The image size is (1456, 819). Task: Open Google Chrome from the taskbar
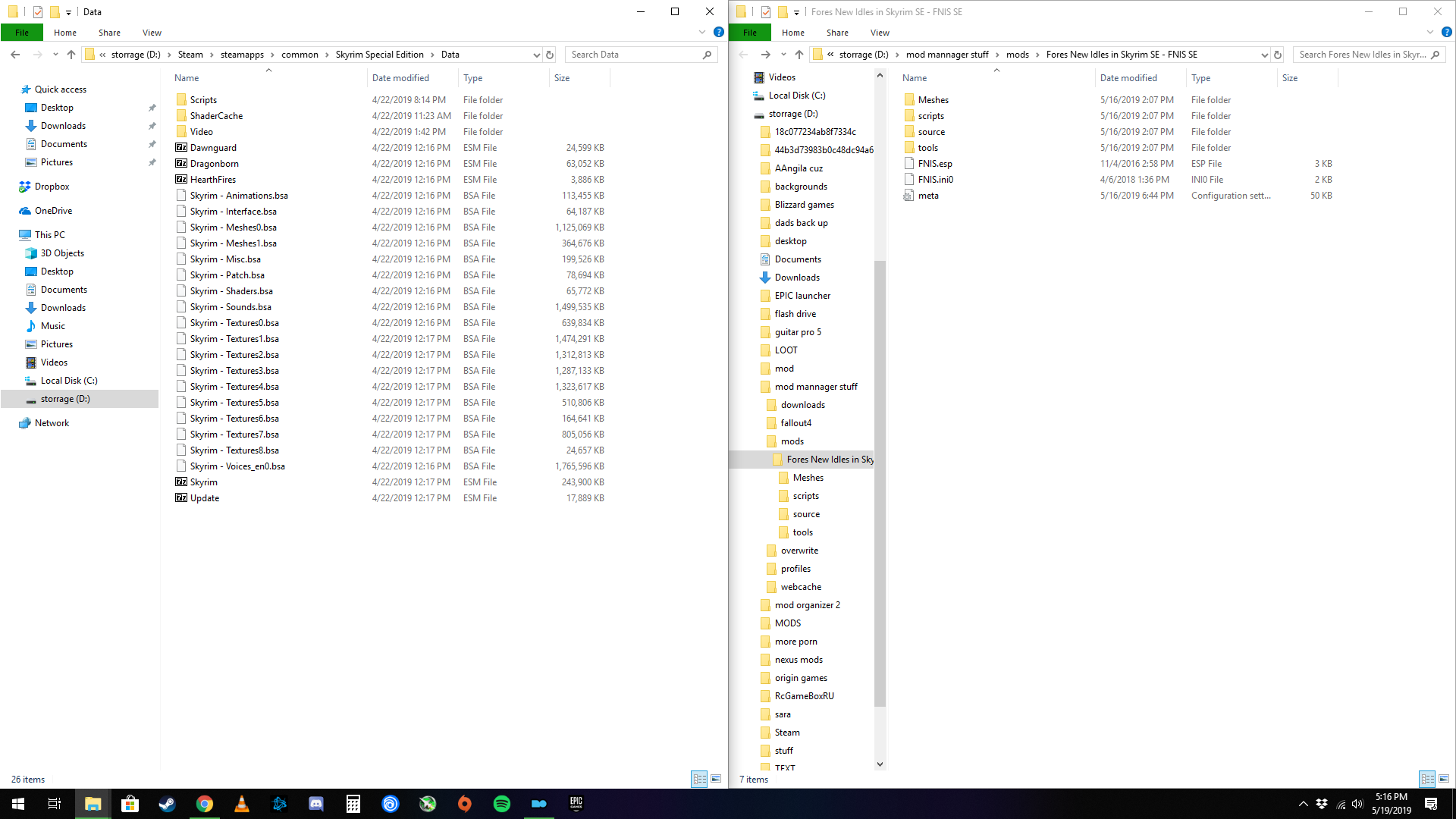click(204, 804)
